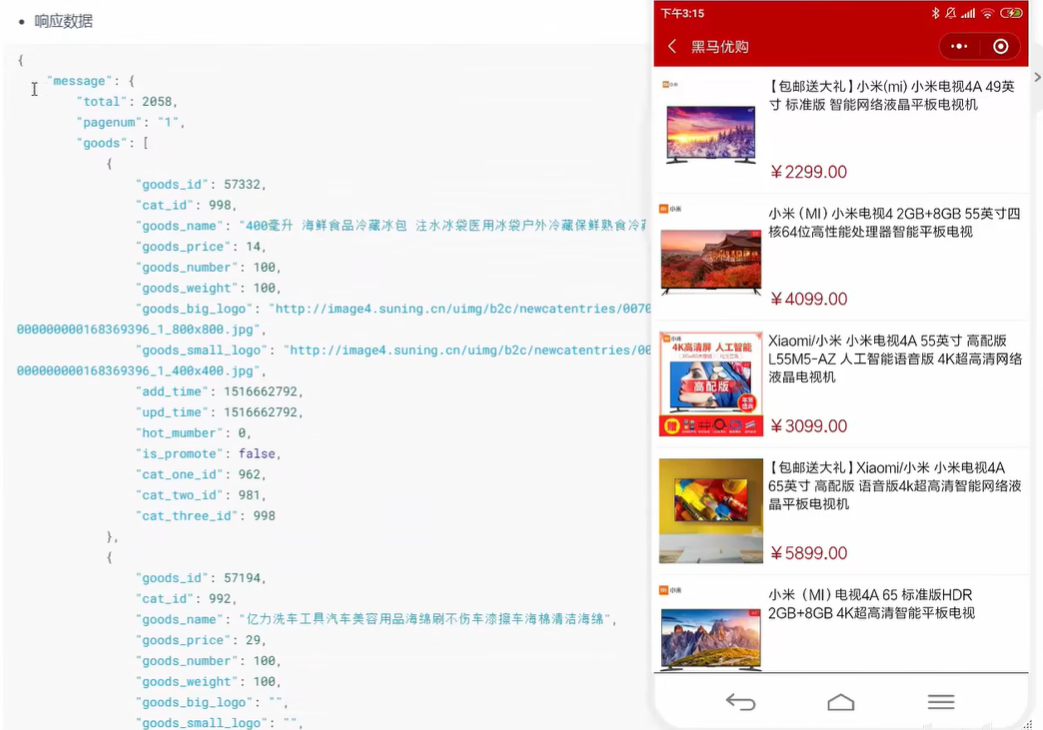
Task: Click the "goods_id": 57332 line
Action: [201, 184]
